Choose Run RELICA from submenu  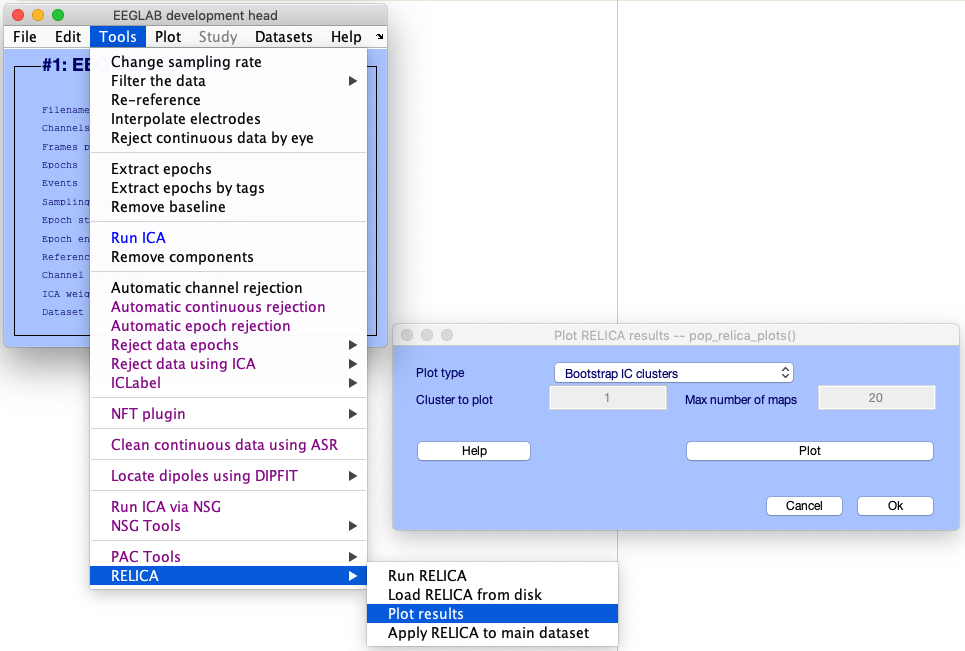click(427, 576)
